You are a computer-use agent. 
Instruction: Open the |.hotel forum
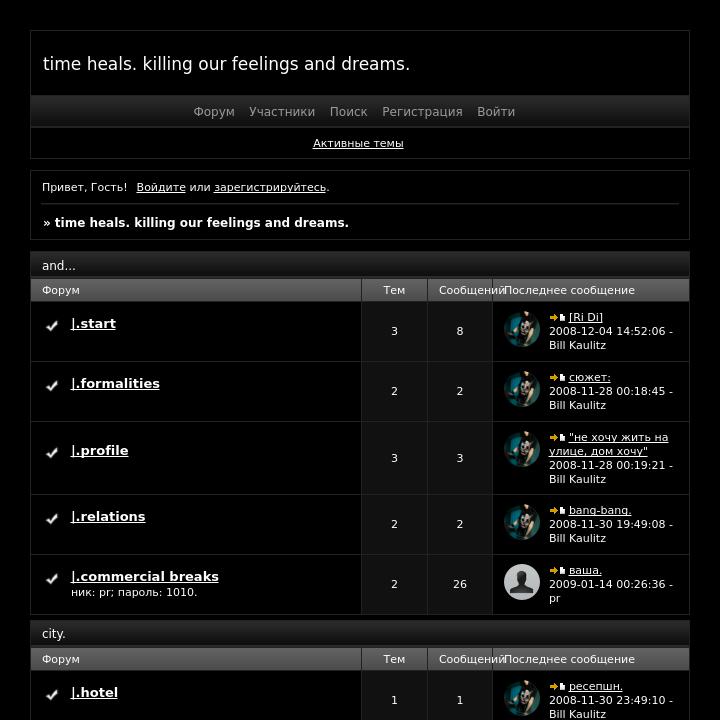coord(94,692)
